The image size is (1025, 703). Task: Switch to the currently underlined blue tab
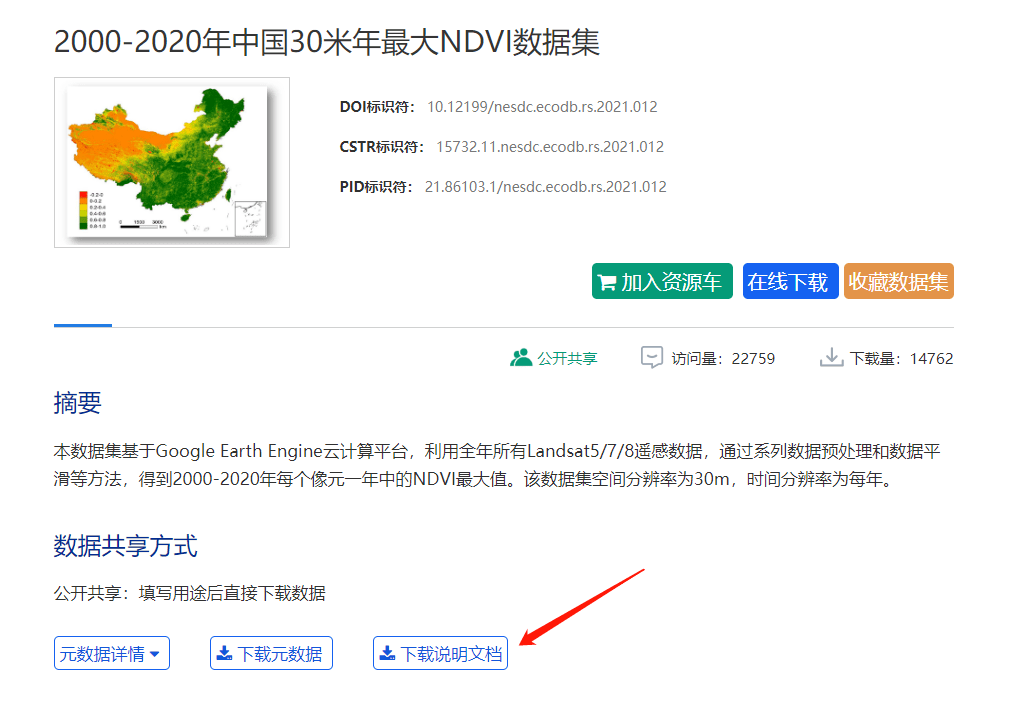(x=82, y=321)
